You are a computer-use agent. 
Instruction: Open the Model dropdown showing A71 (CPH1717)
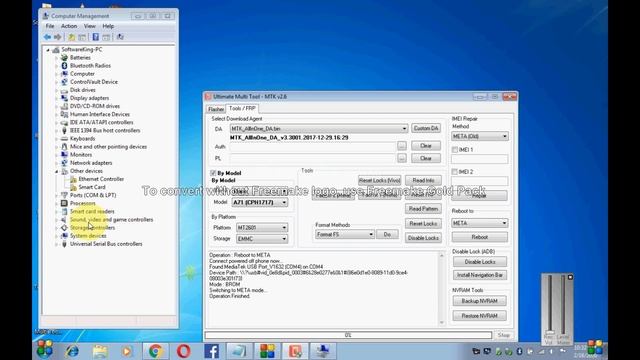tap(284, 202)
